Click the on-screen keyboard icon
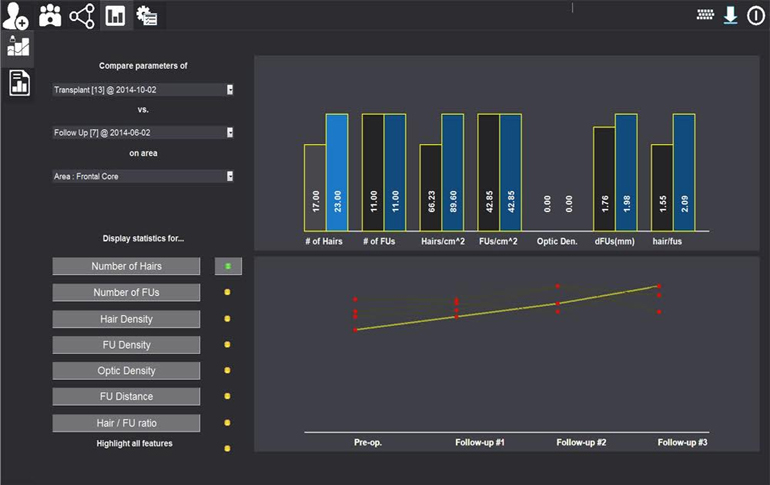The width and height of the screenshot is (770, 485). point(706,15)
